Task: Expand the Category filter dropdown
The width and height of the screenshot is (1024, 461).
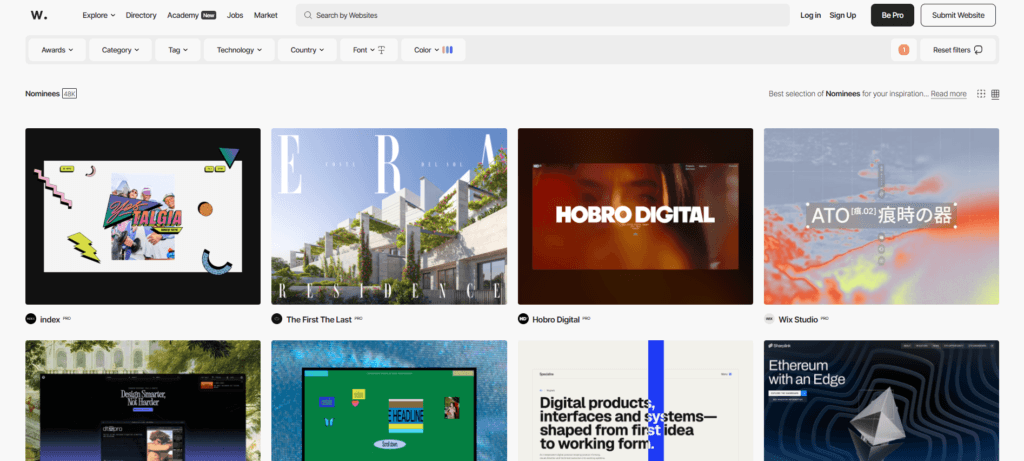Action: [120, 50]
